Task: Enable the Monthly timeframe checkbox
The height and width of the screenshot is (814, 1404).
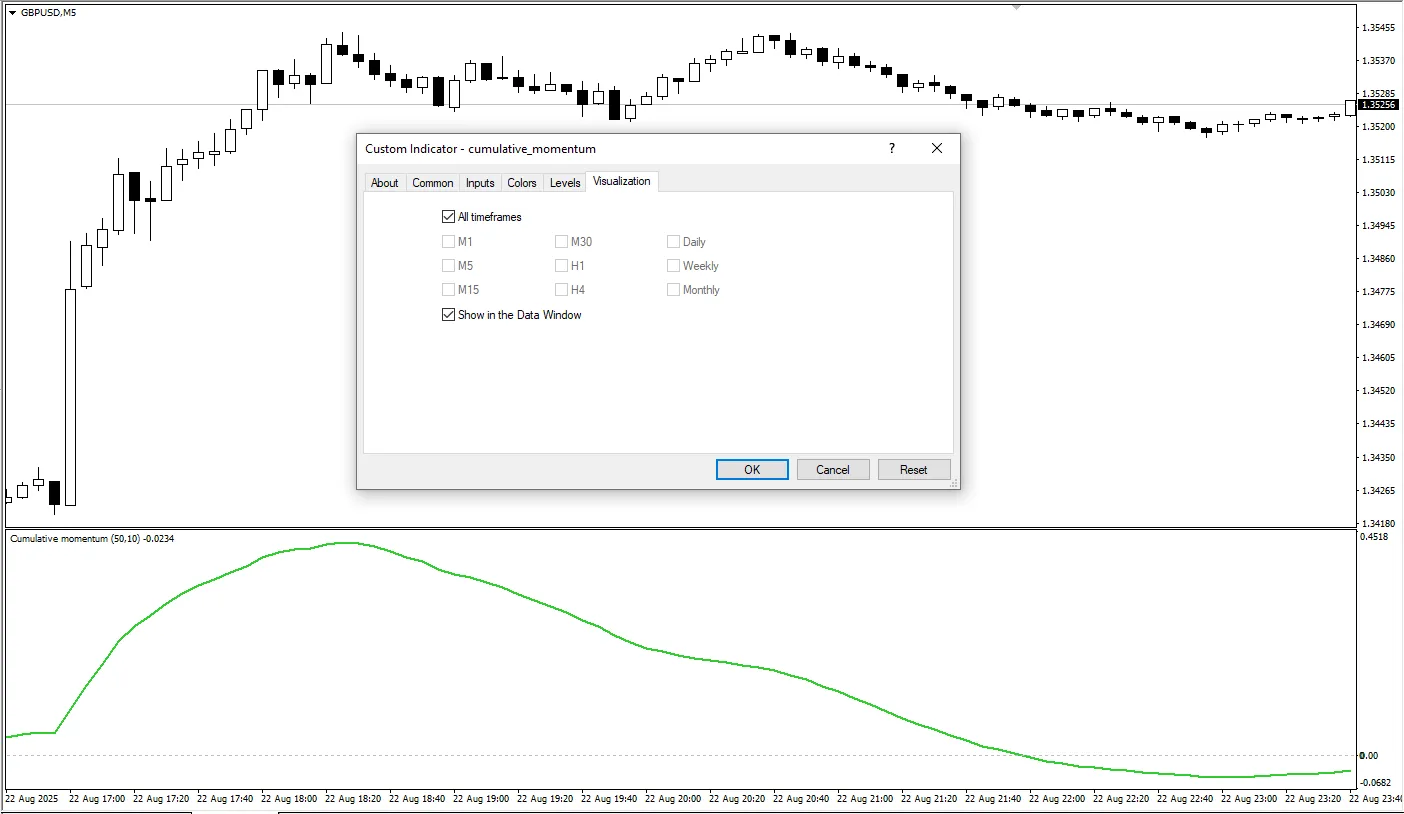Action: point(673,289)
